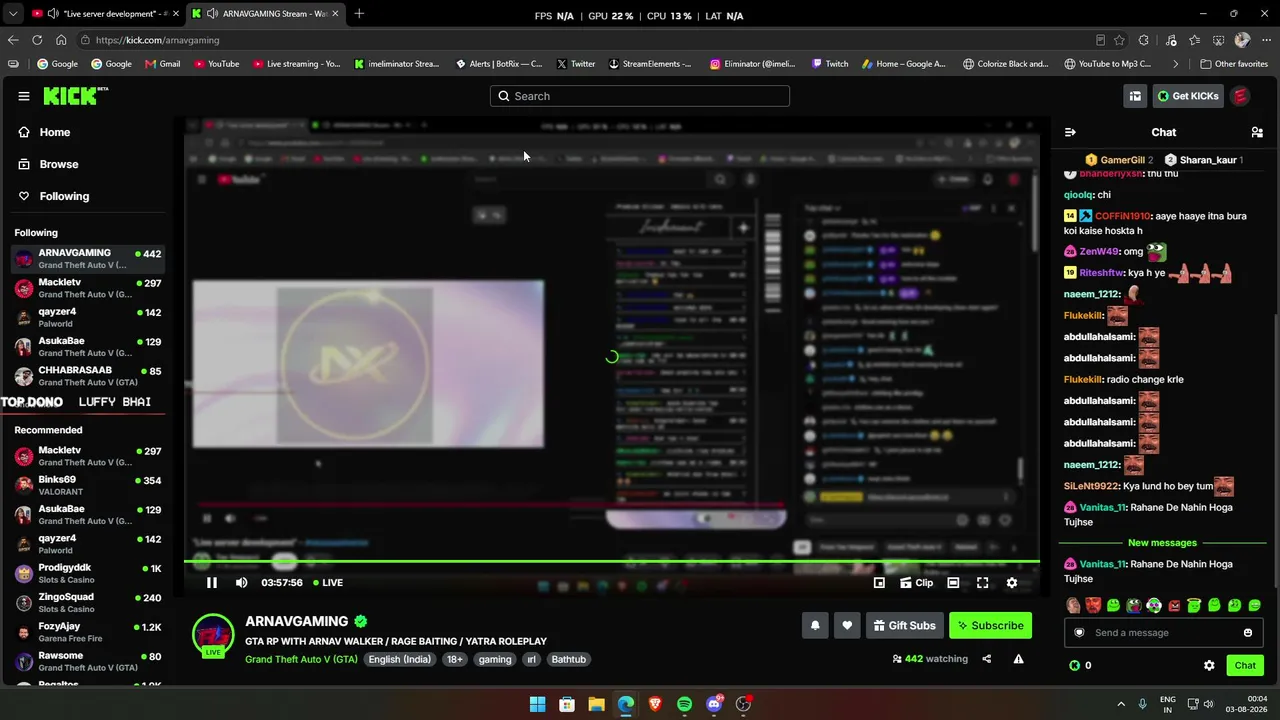
Task: Click Get KICKs button
Action: (x=1187, y=96)
